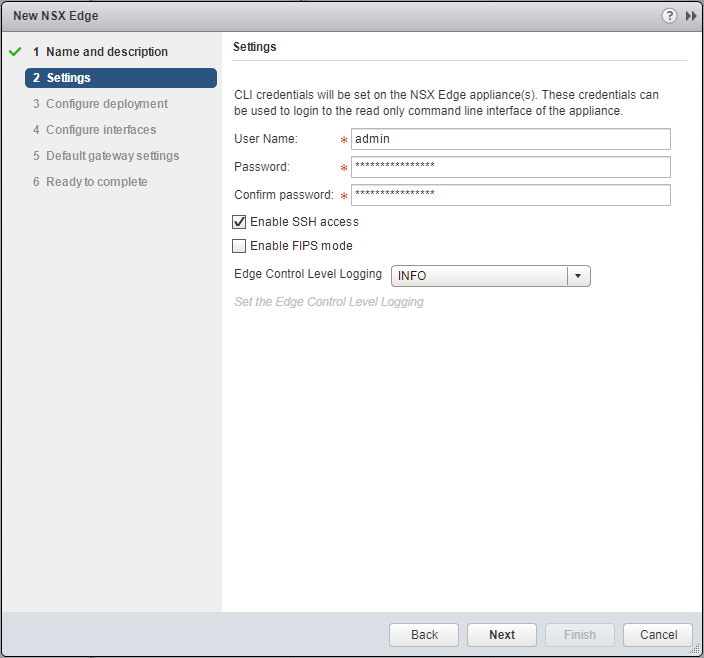Screen dimensions: 704x658
Task: Select step 6 Ready to complete
Action: point(96,182)
